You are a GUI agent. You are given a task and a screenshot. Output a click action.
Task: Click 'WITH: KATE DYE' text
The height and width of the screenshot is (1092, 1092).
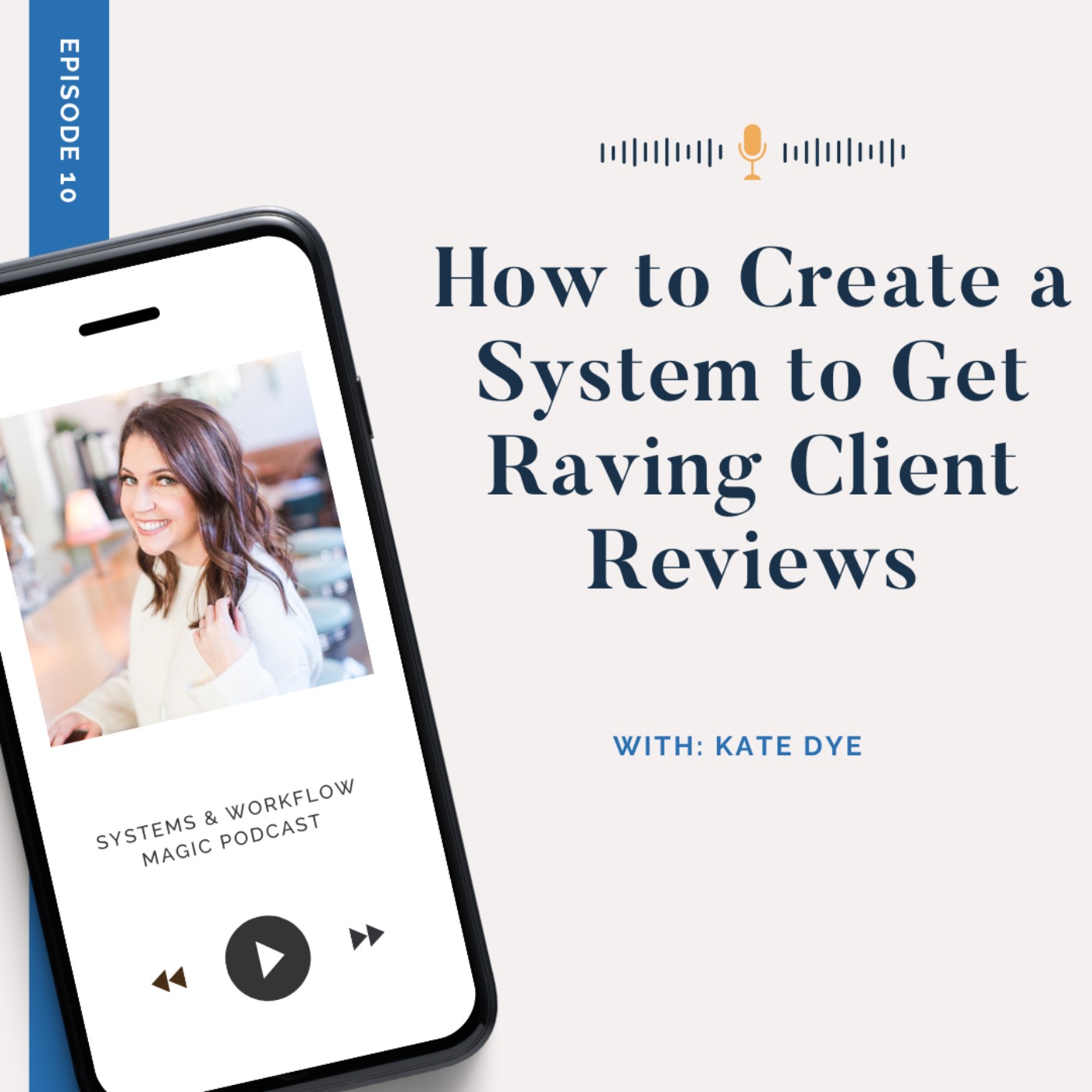737,746
